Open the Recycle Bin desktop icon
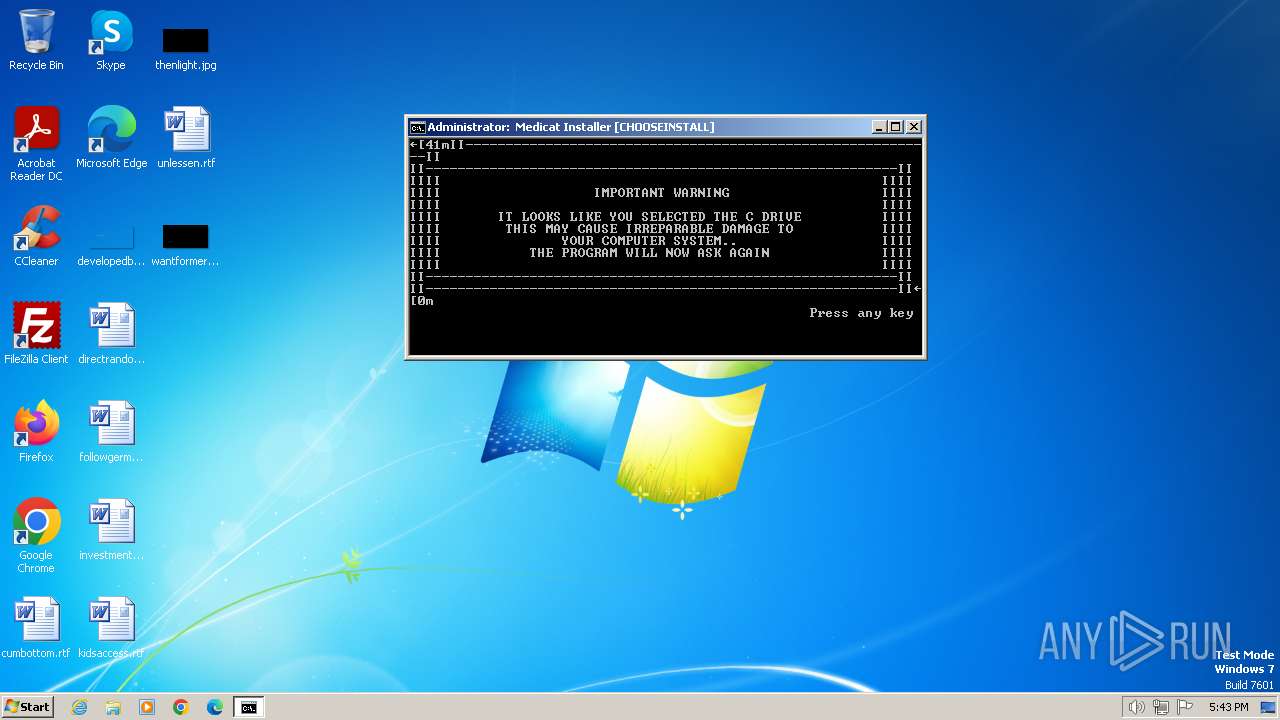This screenshot has height=720, width=1280. [x=36, y=40]
